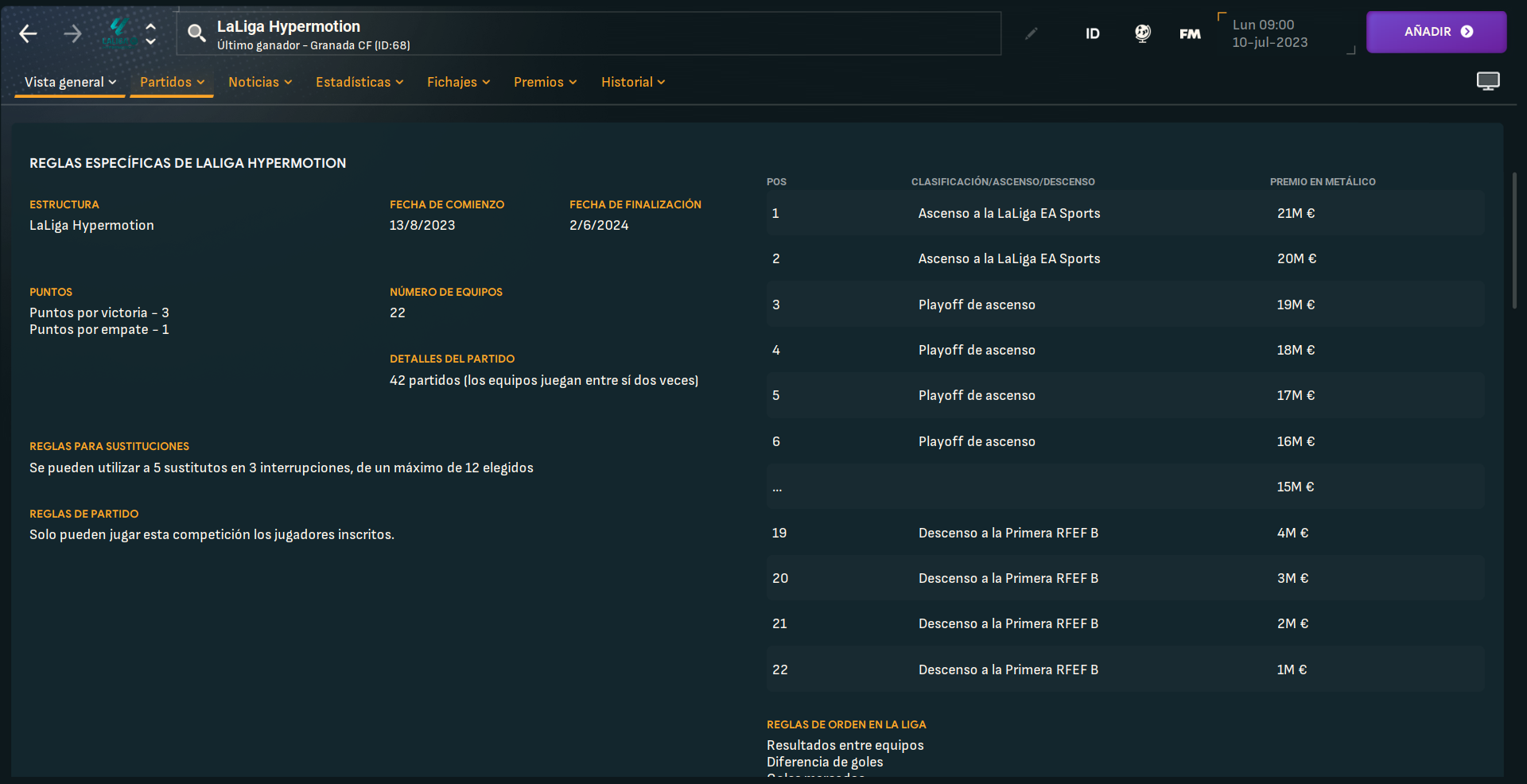Click the Resultados entre equipos rule
1527x784 pixels.
[845, 745]
